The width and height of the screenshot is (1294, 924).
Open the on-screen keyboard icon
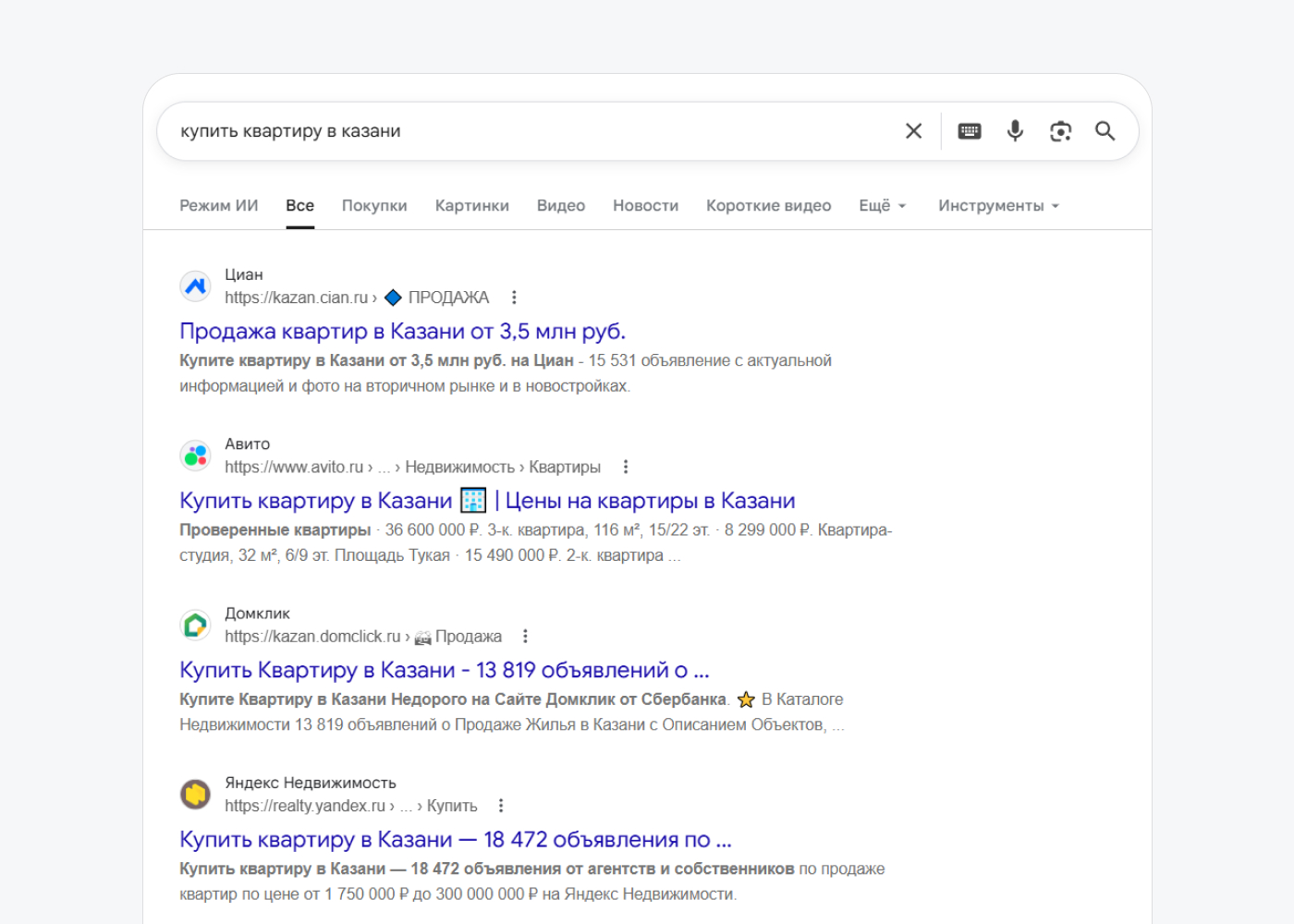click(970, 131)
